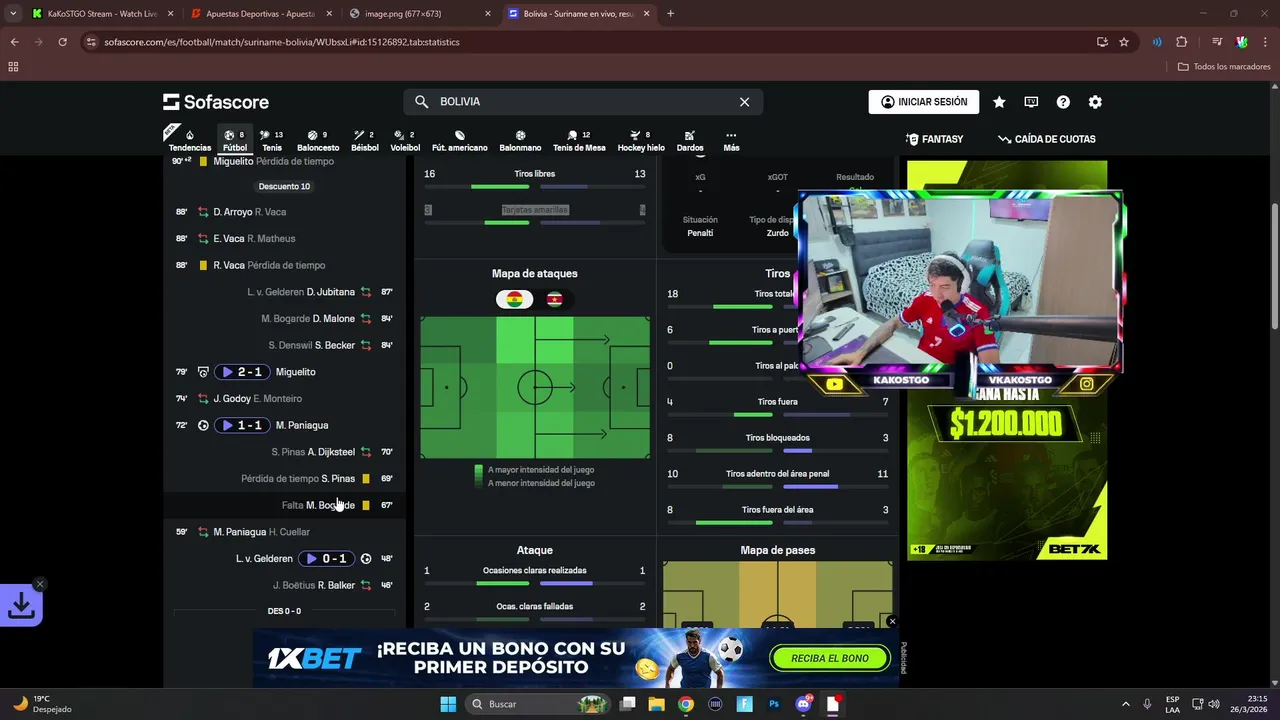Screen dimensions: 1280x720
Task: Open the Sofascore home logo
Action: click(216, 102)
